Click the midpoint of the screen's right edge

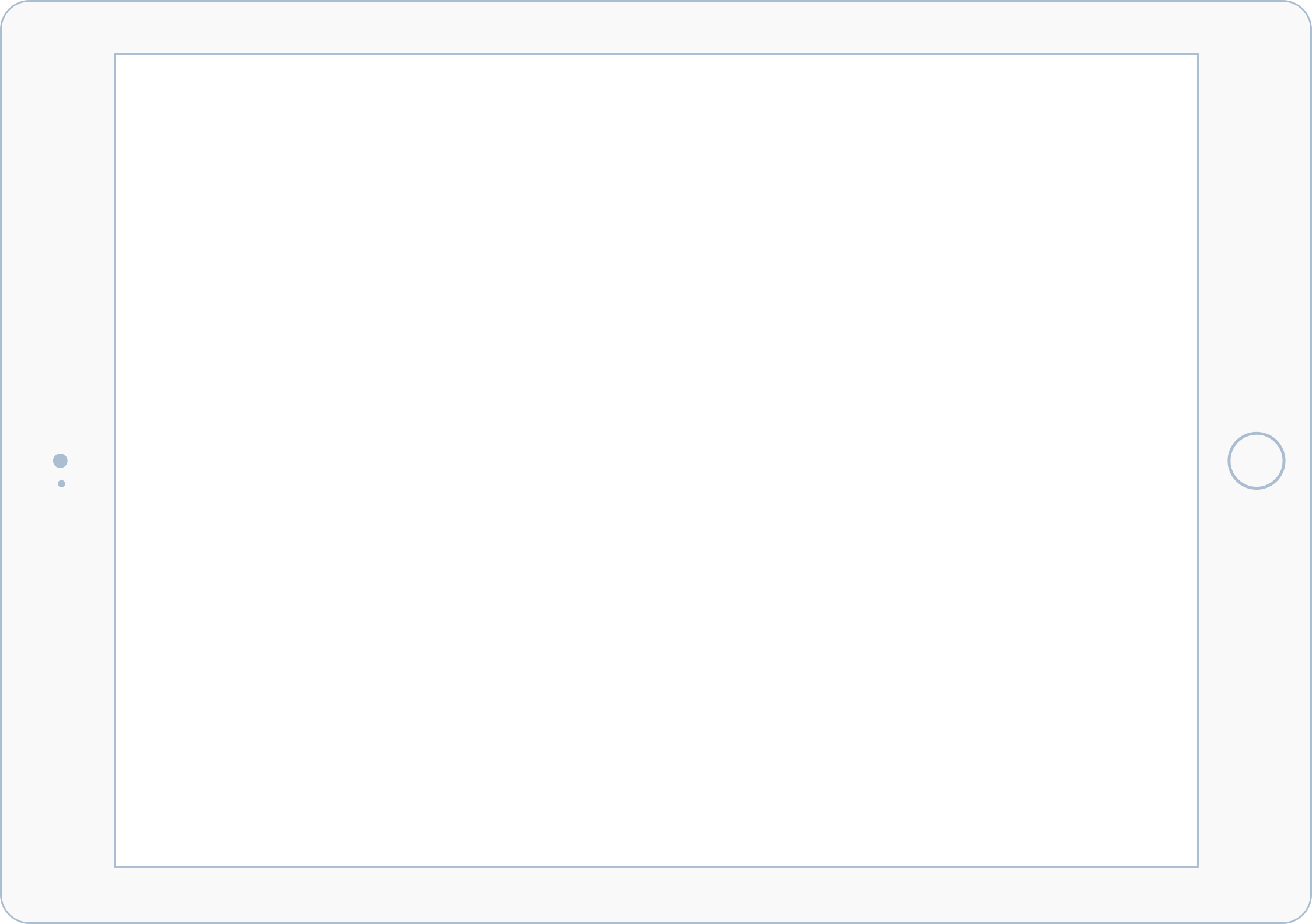1198,461
